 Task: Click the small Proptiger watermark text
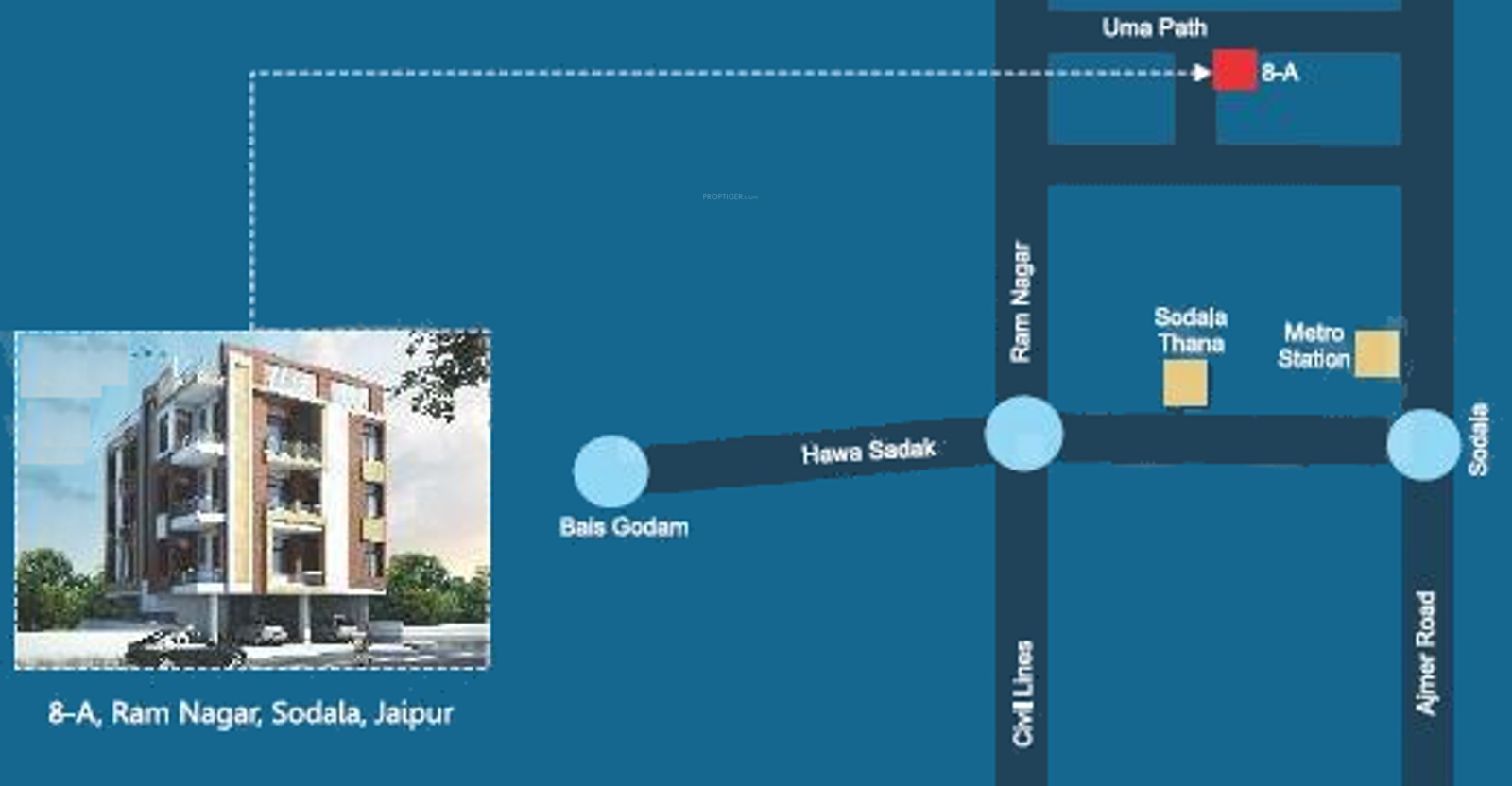point(730,196)
